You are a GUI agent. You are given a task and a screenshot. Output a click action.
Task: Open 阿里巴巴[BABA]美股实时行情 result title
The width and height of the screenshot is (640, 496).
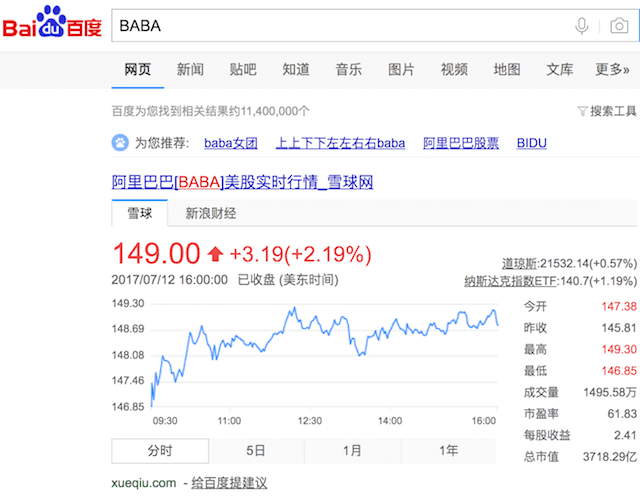242,182
